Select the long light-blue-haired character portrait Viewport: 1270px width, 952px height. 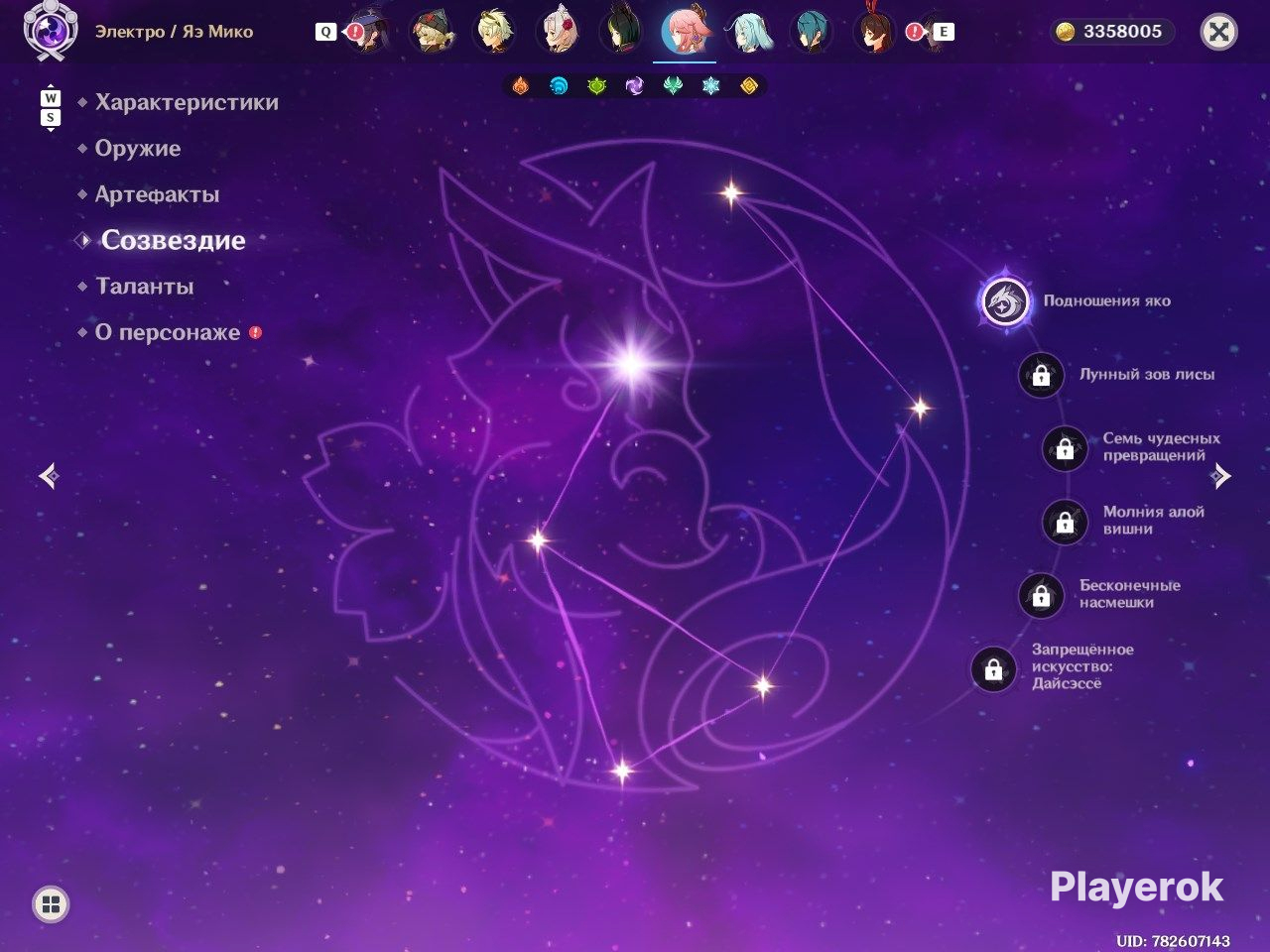pos(748,33)
